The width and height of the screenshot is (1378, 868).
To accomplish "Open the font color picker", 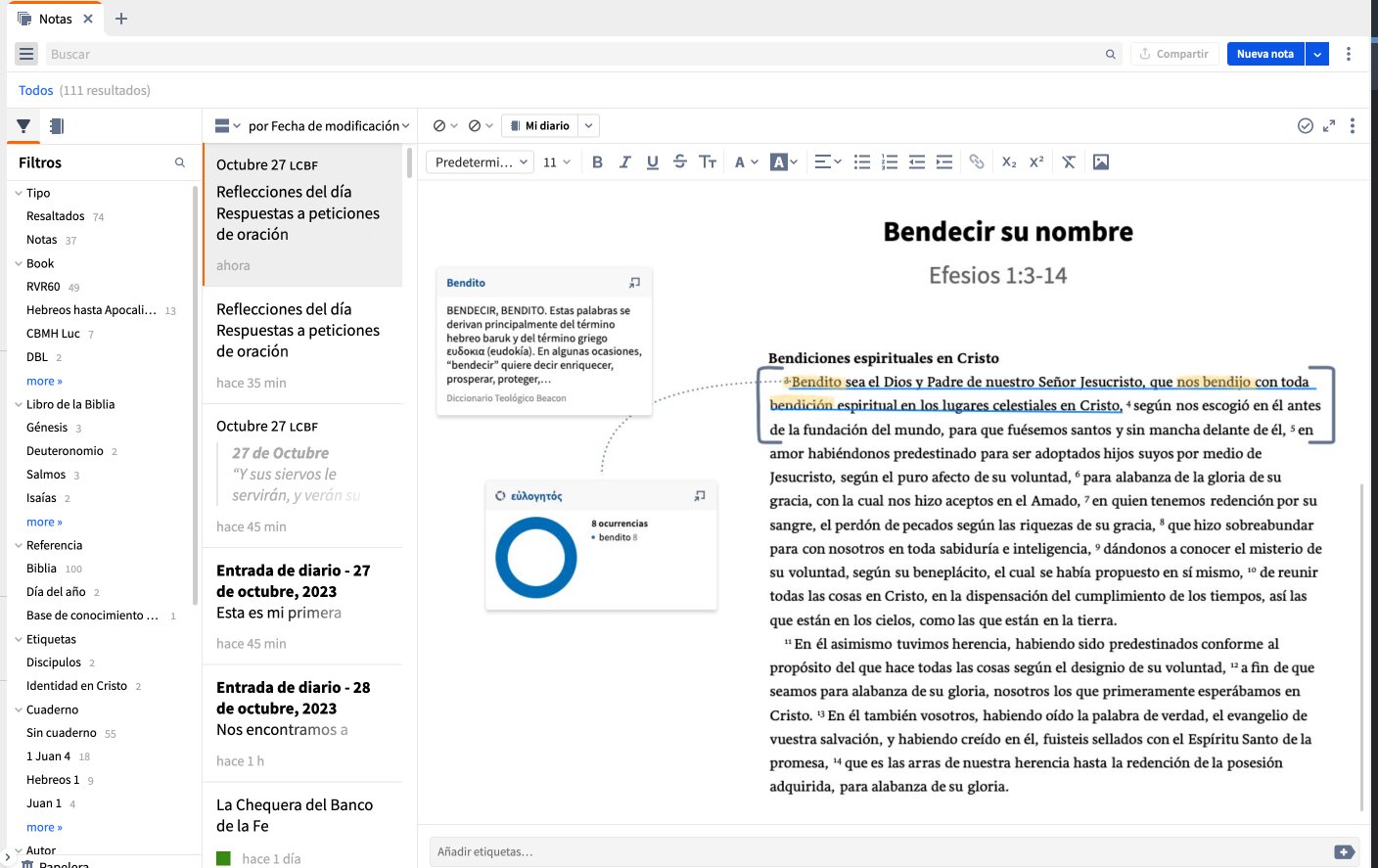I will [x=746, y=162].
